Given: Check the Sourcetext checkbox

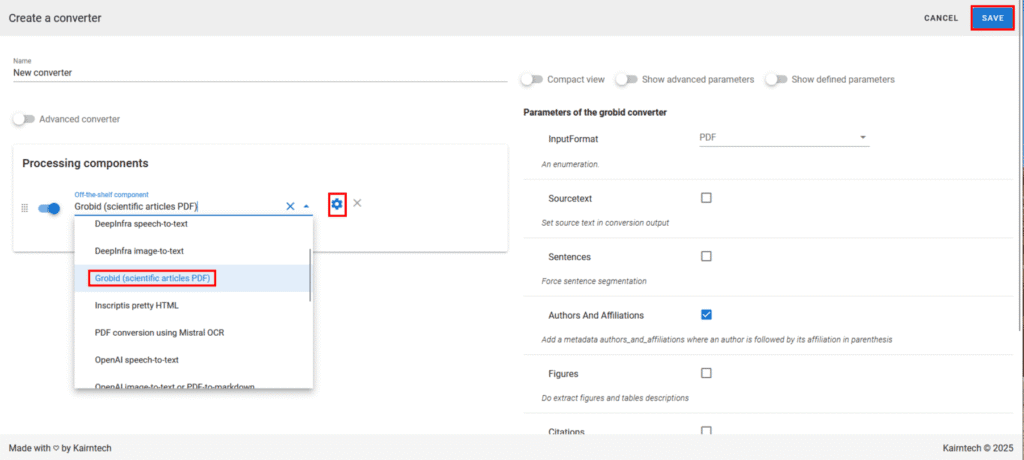Looking at the screenshot, I should pyautogui.click(x=706, y=198).
